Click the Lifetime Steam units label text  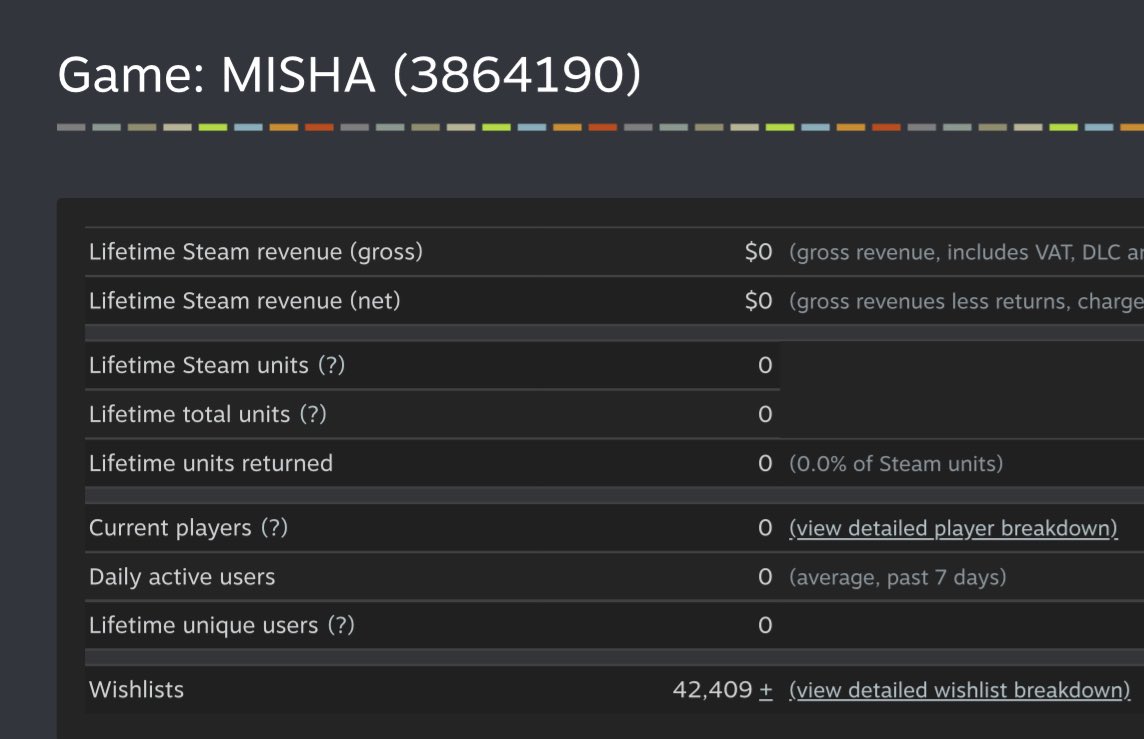(198, 365)
